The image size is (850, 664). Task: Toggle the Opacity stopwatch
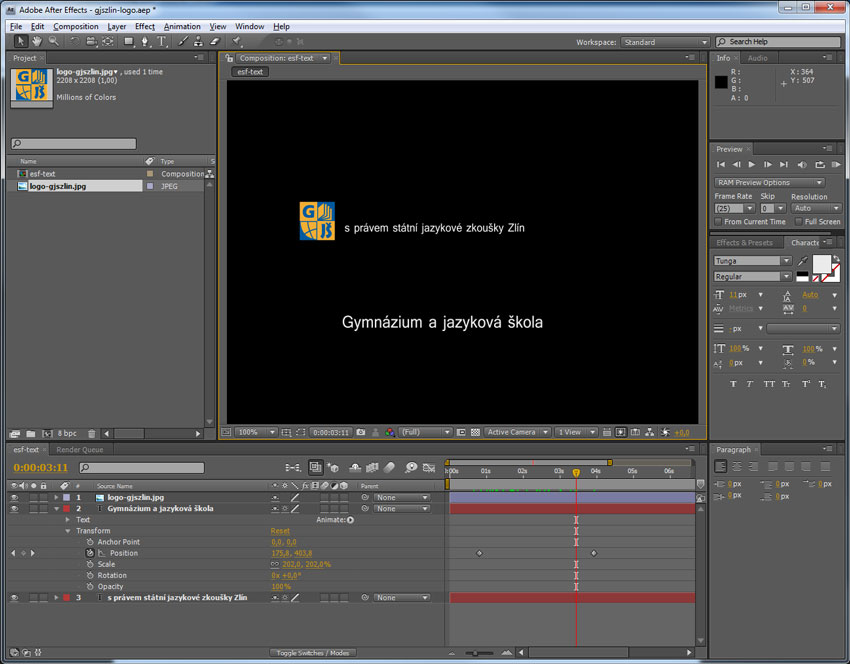coord(90,586)
